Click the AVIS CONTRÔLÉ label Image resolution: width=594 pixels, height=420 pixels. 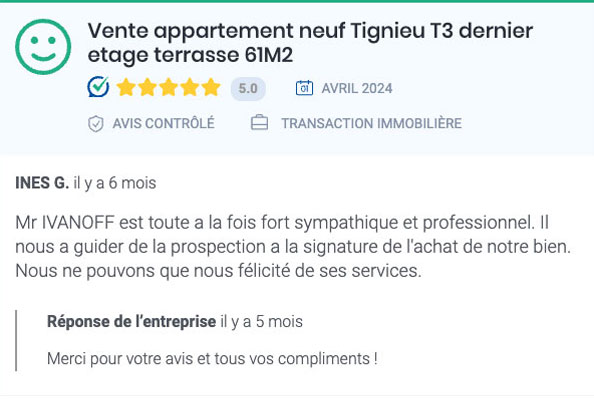(x=163, y=123)
